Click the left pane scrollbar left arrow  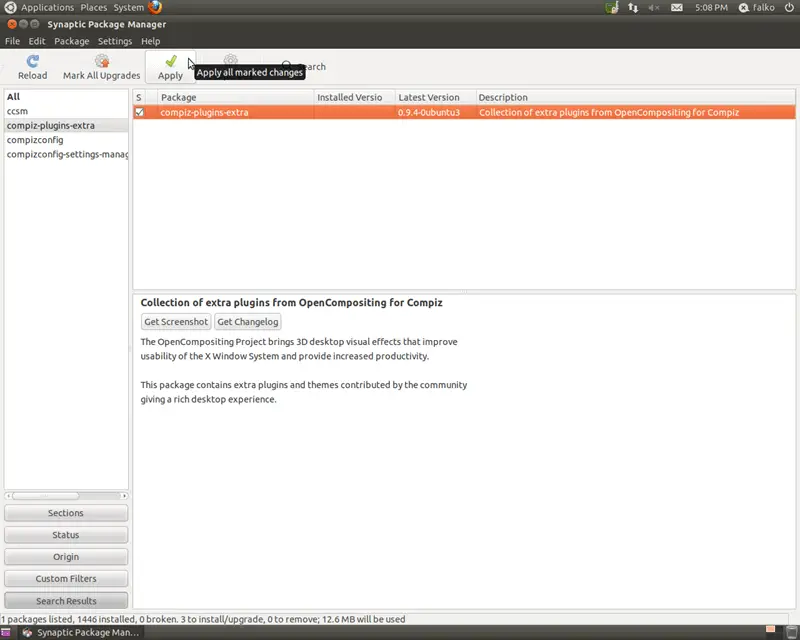tap(8, 496)
